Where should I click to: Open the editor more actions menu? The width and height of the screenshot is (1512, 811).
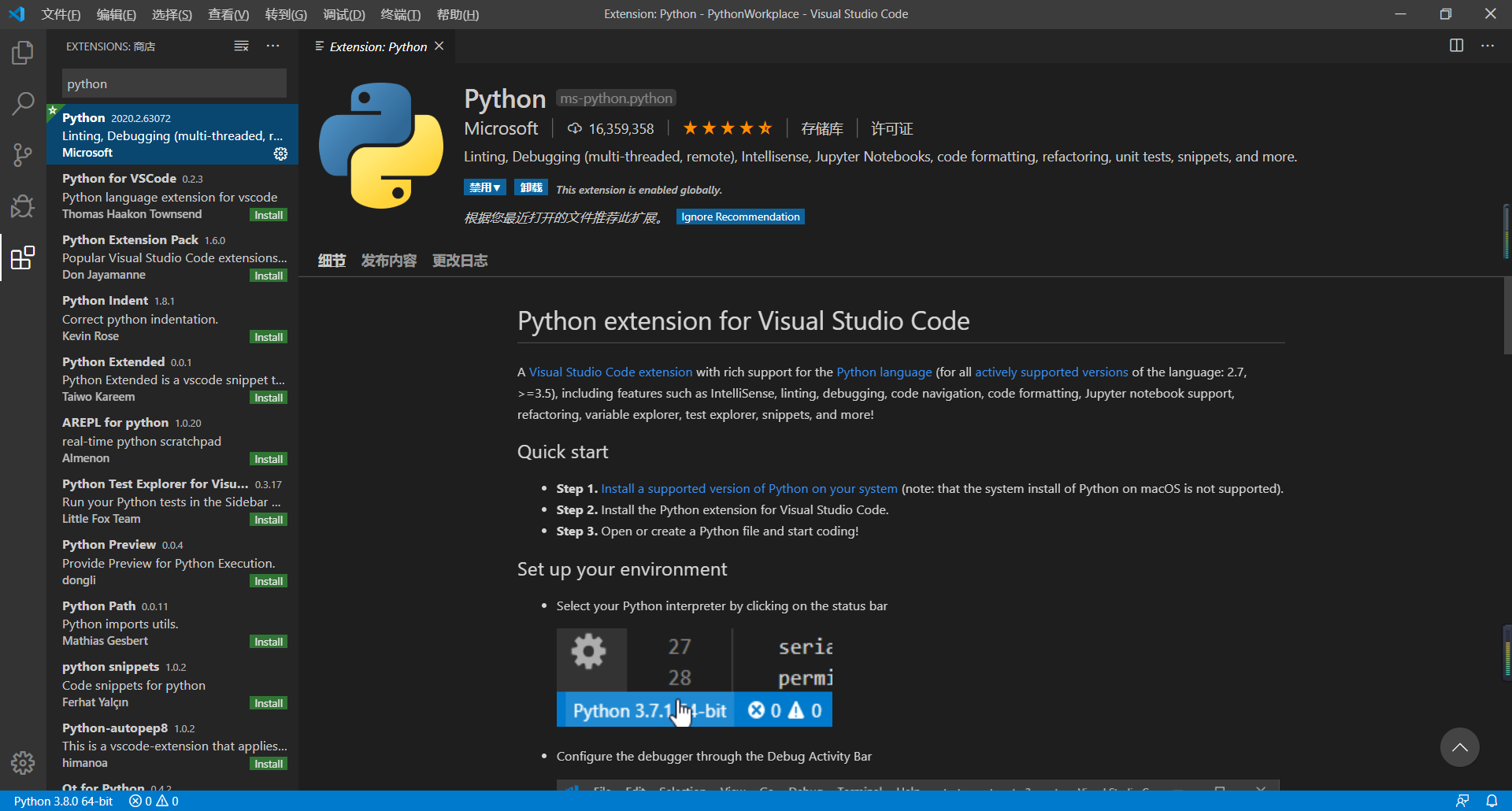pos(1488,46)
